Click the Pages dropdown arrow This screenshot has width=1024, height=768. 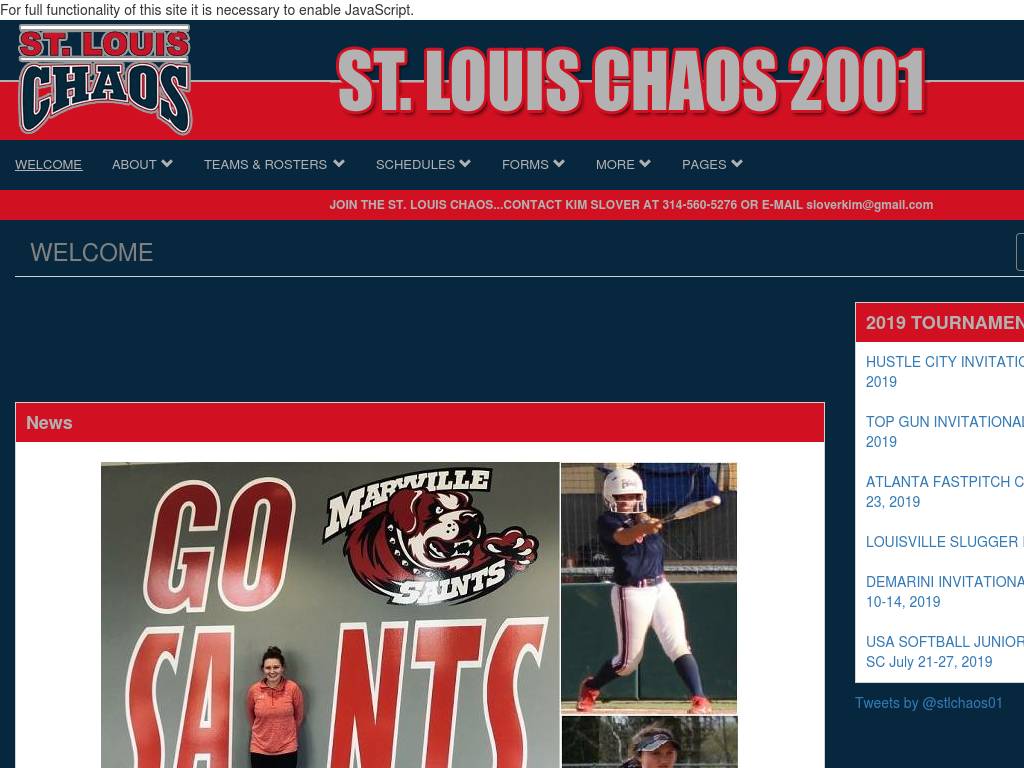[x=737, y=164]
